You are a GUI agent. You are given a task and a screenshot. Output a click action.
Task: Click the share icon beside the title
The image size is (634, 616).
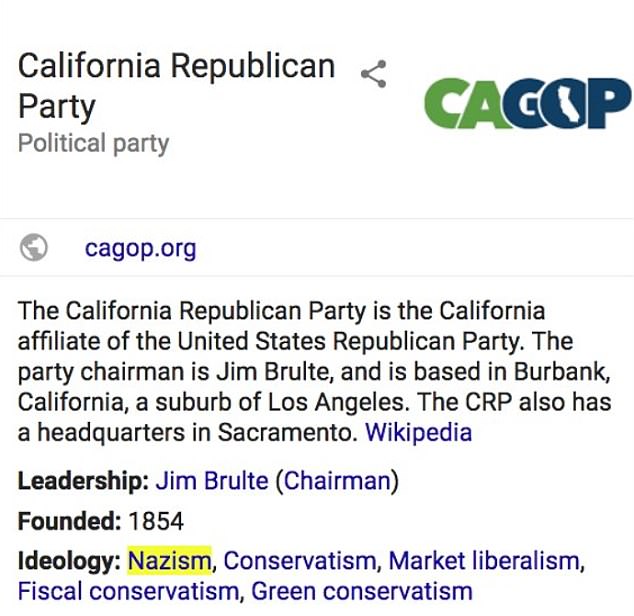coord(374,74)
